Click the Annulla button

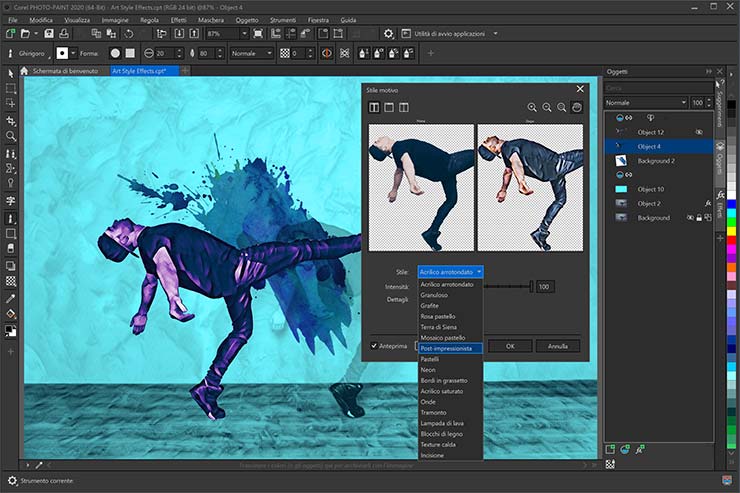tap(558, 346)
